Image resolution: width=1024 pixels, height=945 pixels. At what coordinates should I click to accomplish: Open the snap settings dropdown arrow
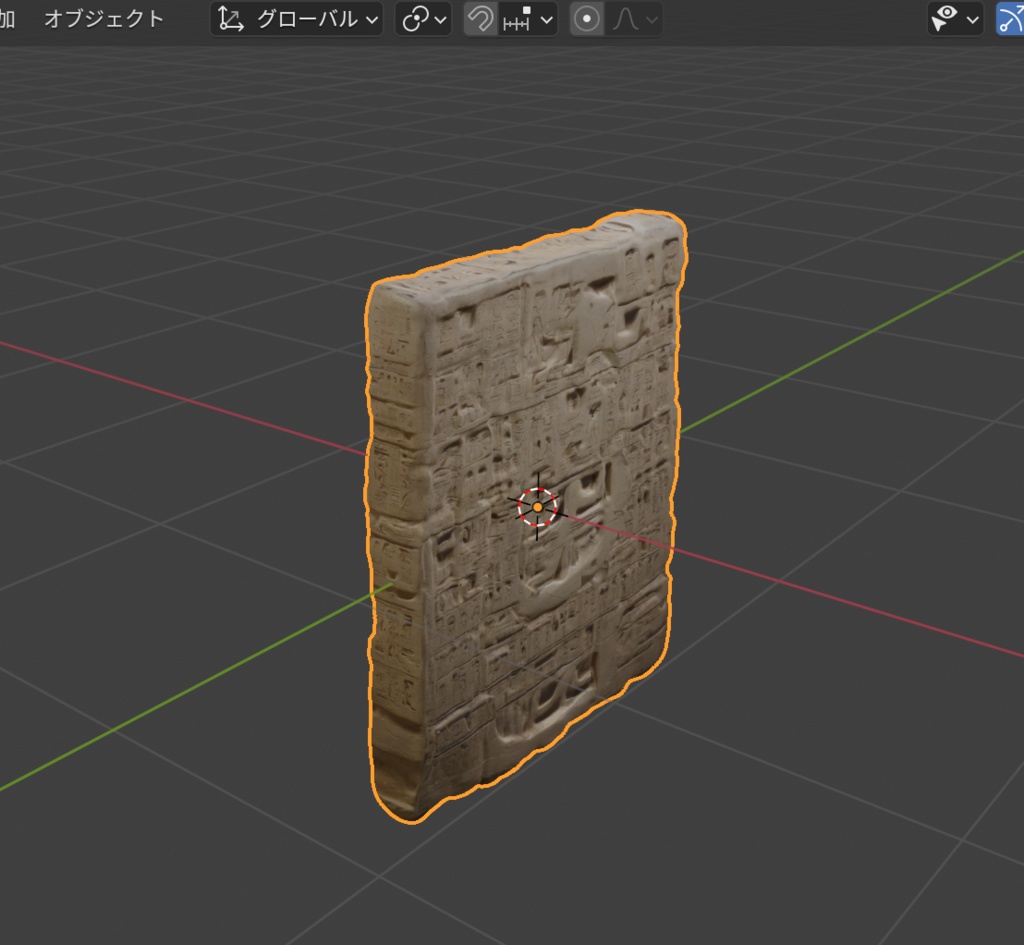pyautogui.click(x=547, y=19)
